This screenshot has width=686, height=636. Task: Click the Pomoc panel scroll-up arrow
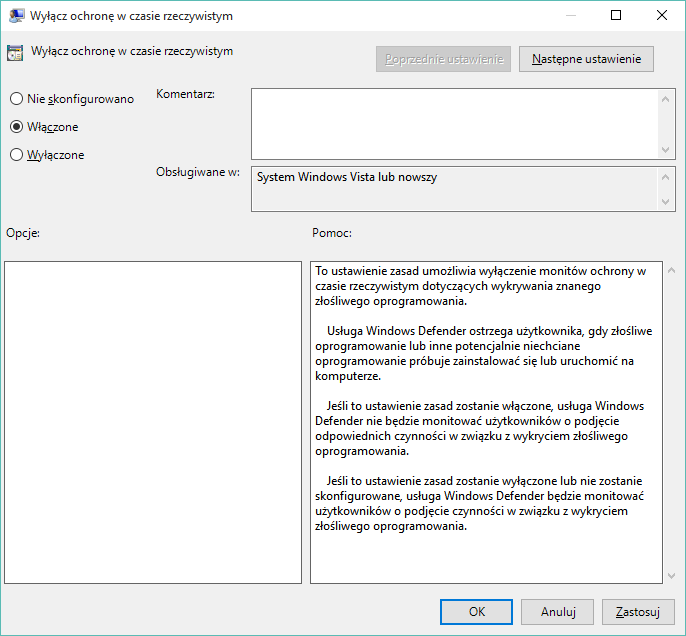[x=672, y=271]
